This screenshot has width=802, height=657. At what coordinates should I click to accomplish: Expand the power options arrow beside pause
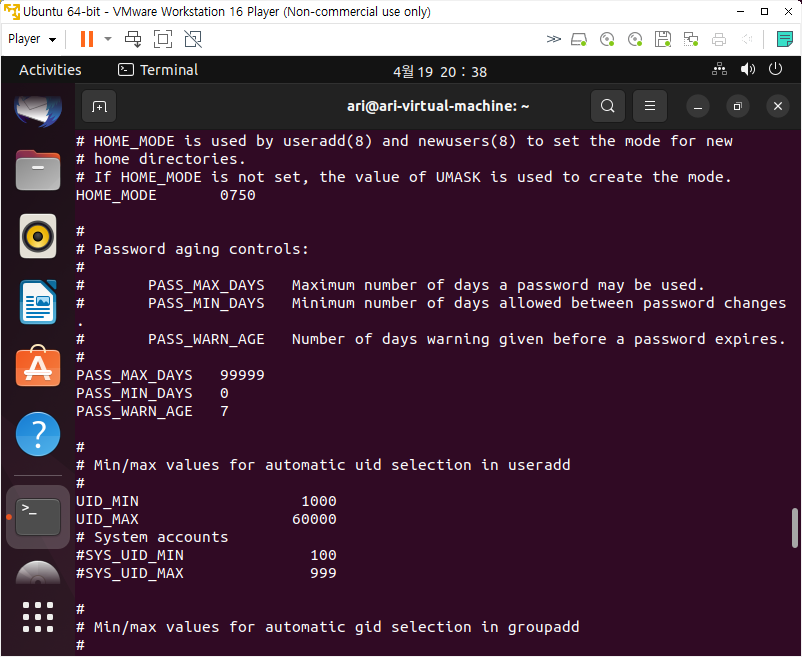point(106,39)
